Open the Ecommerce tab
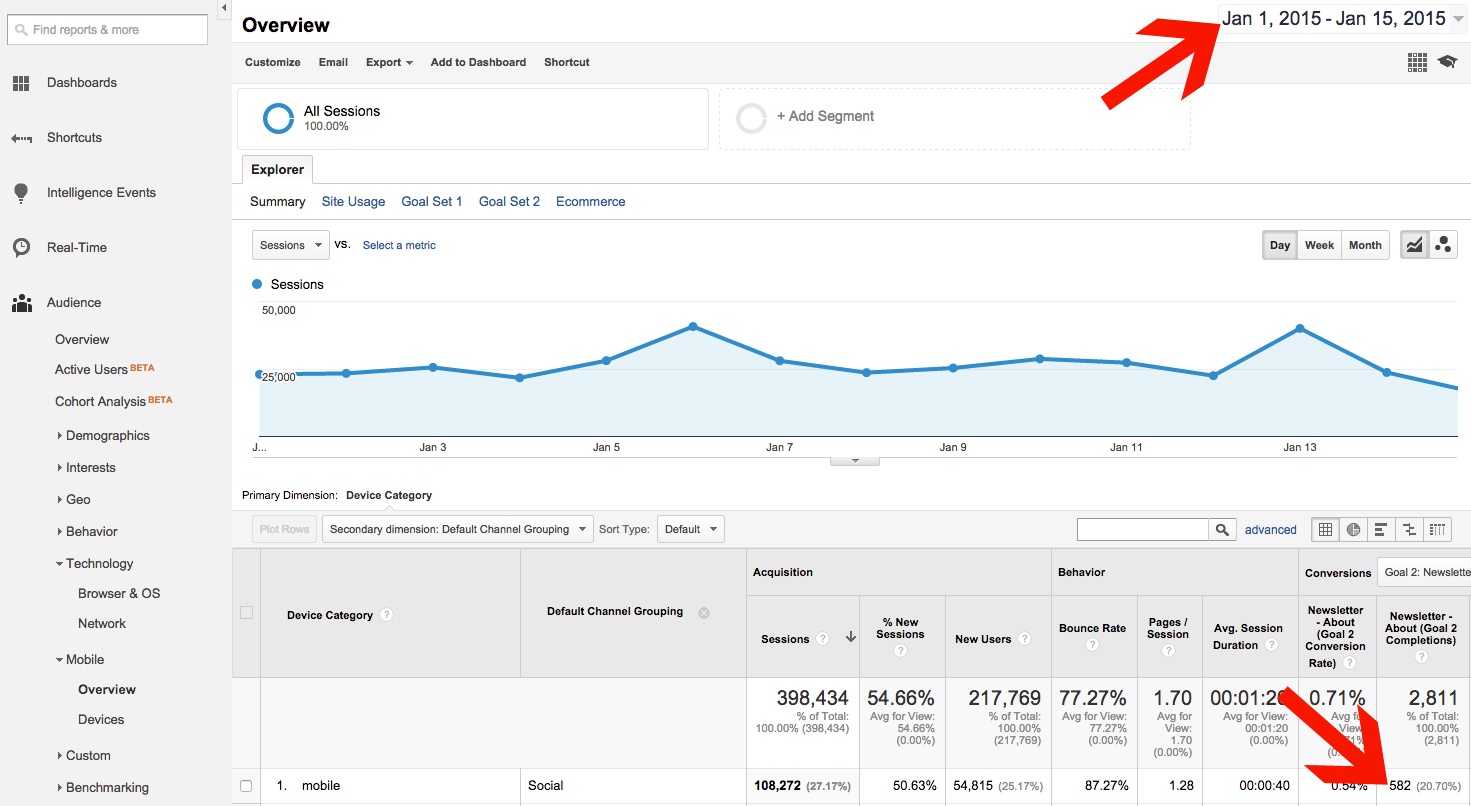Screen dimensions: 1471x806 click(590, 201)
